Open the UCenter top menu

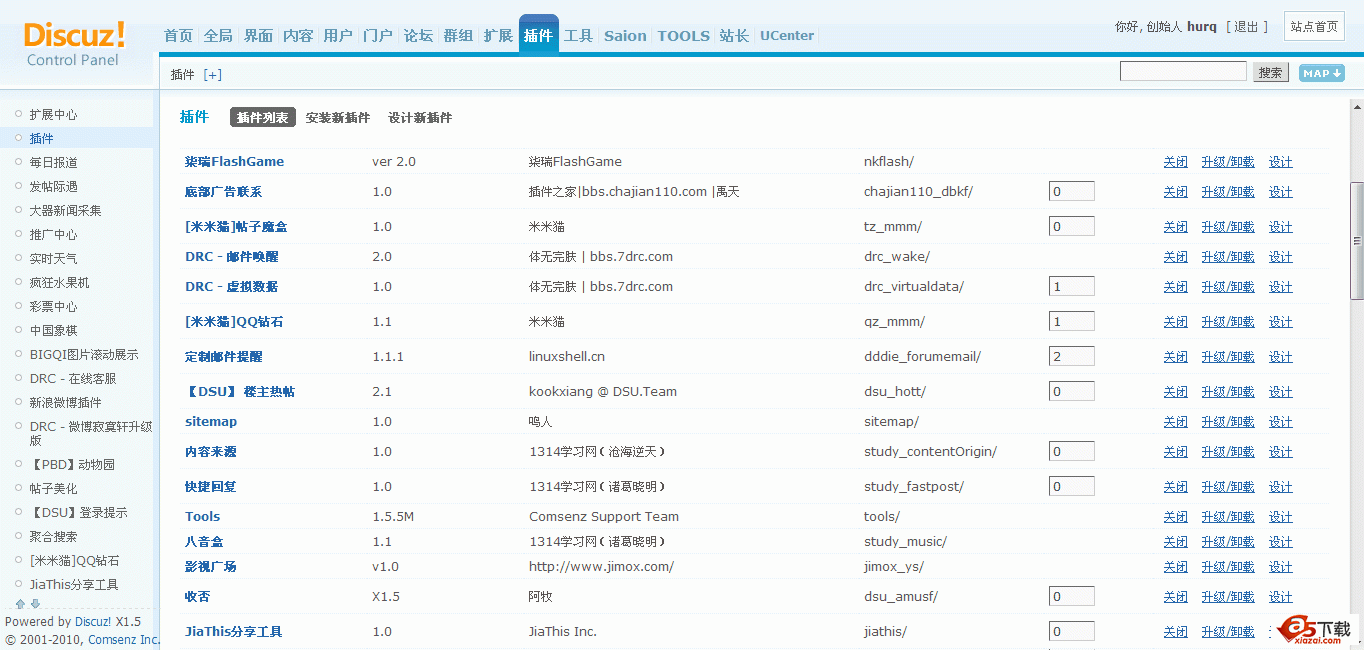[x=786, y=36]
